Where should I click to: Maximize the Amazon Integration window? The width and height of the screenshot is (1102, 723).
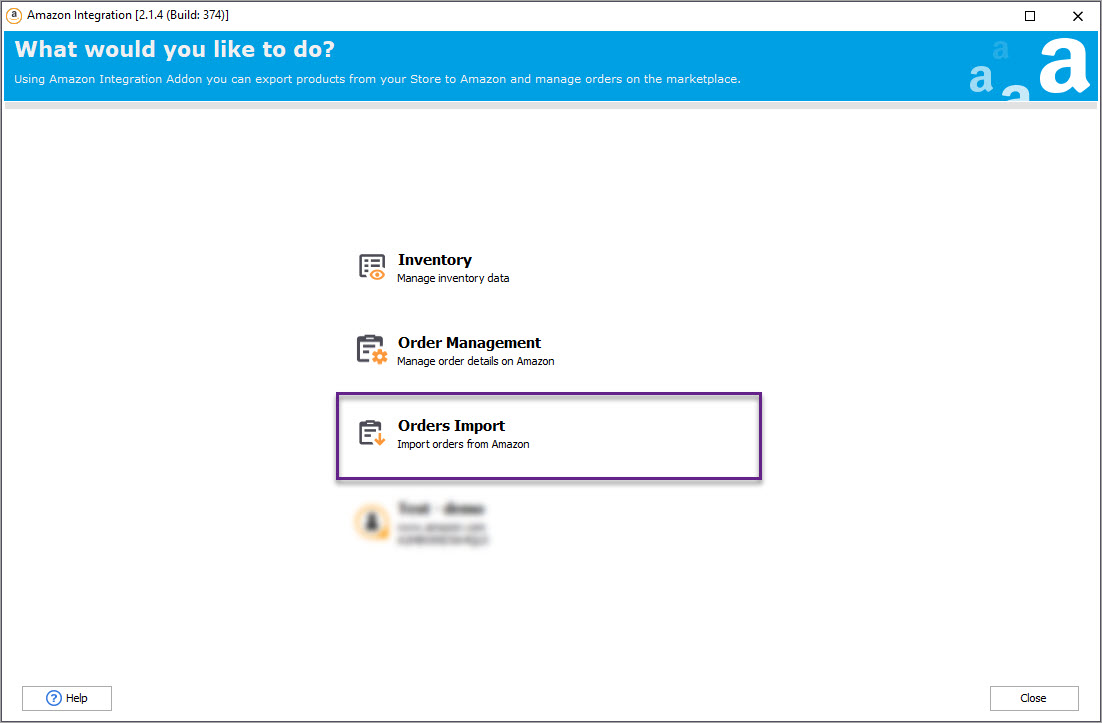[1030, 16]
